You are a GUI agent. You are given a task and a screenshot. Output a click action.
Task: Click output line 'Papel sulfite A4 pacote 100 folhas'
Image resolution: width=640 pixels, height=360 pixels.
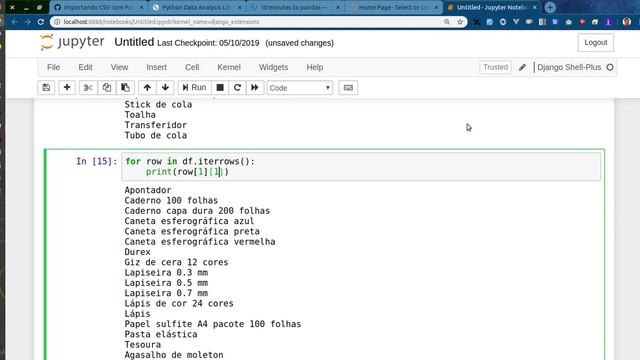tap(213, 324)
